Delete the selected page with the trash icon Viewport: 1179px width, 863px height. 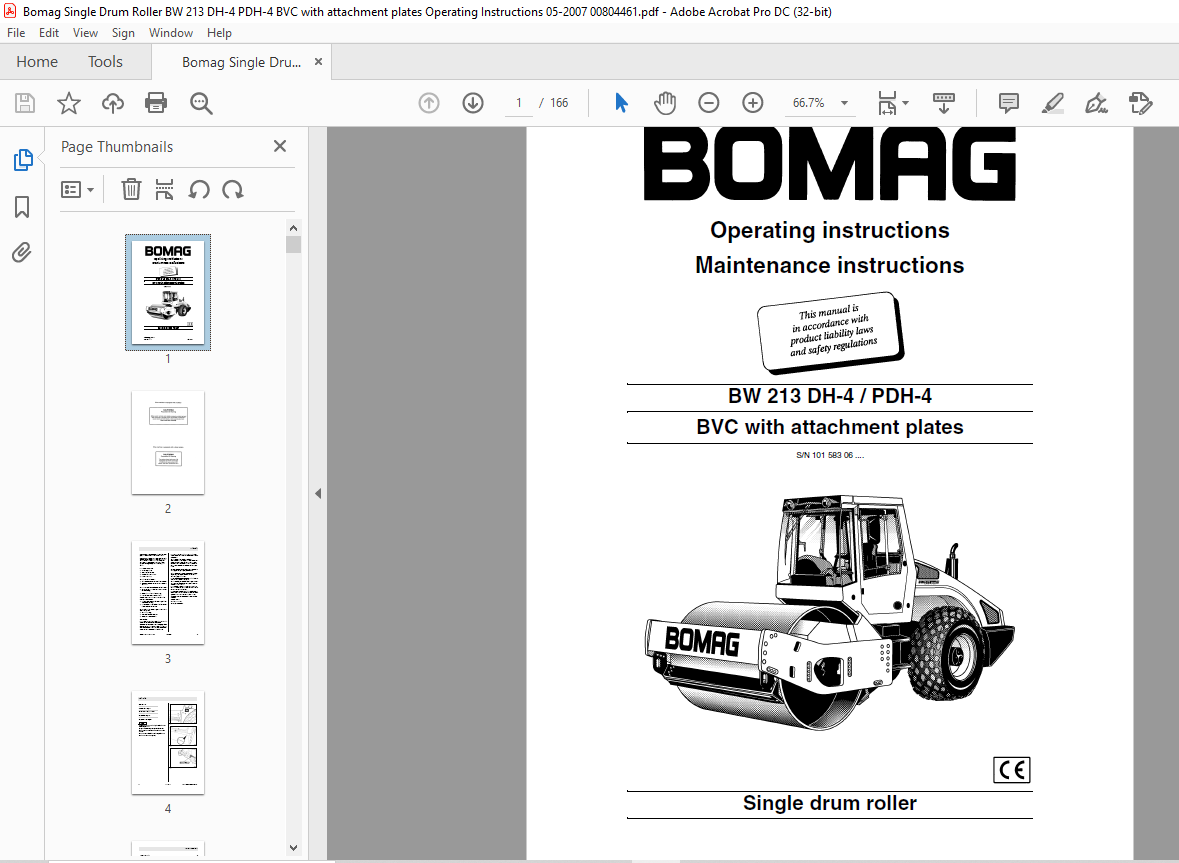[x=131, y=189]
